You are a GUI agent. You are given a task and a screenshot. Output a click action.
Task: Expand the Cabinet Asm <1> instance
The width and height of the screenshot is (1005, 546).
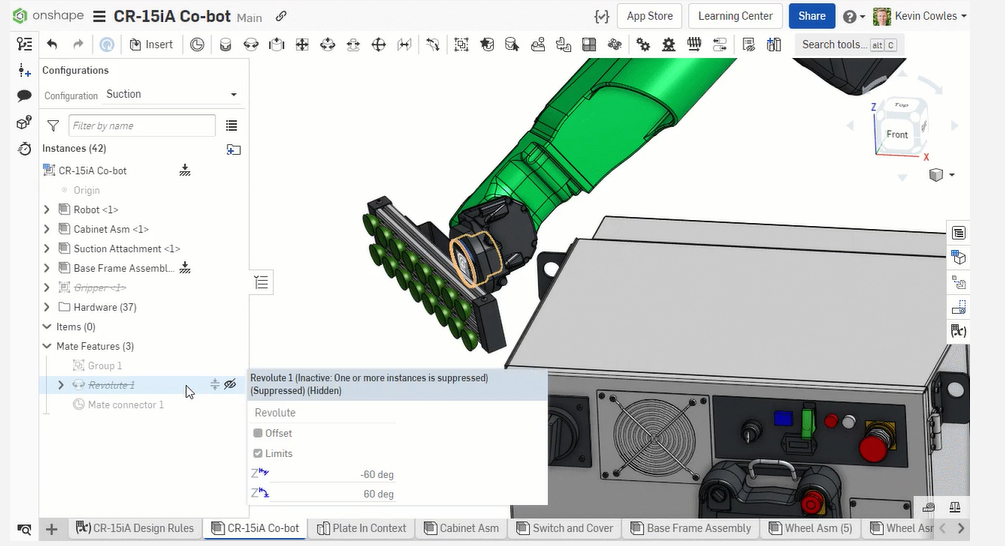click(x=47, y=229)
